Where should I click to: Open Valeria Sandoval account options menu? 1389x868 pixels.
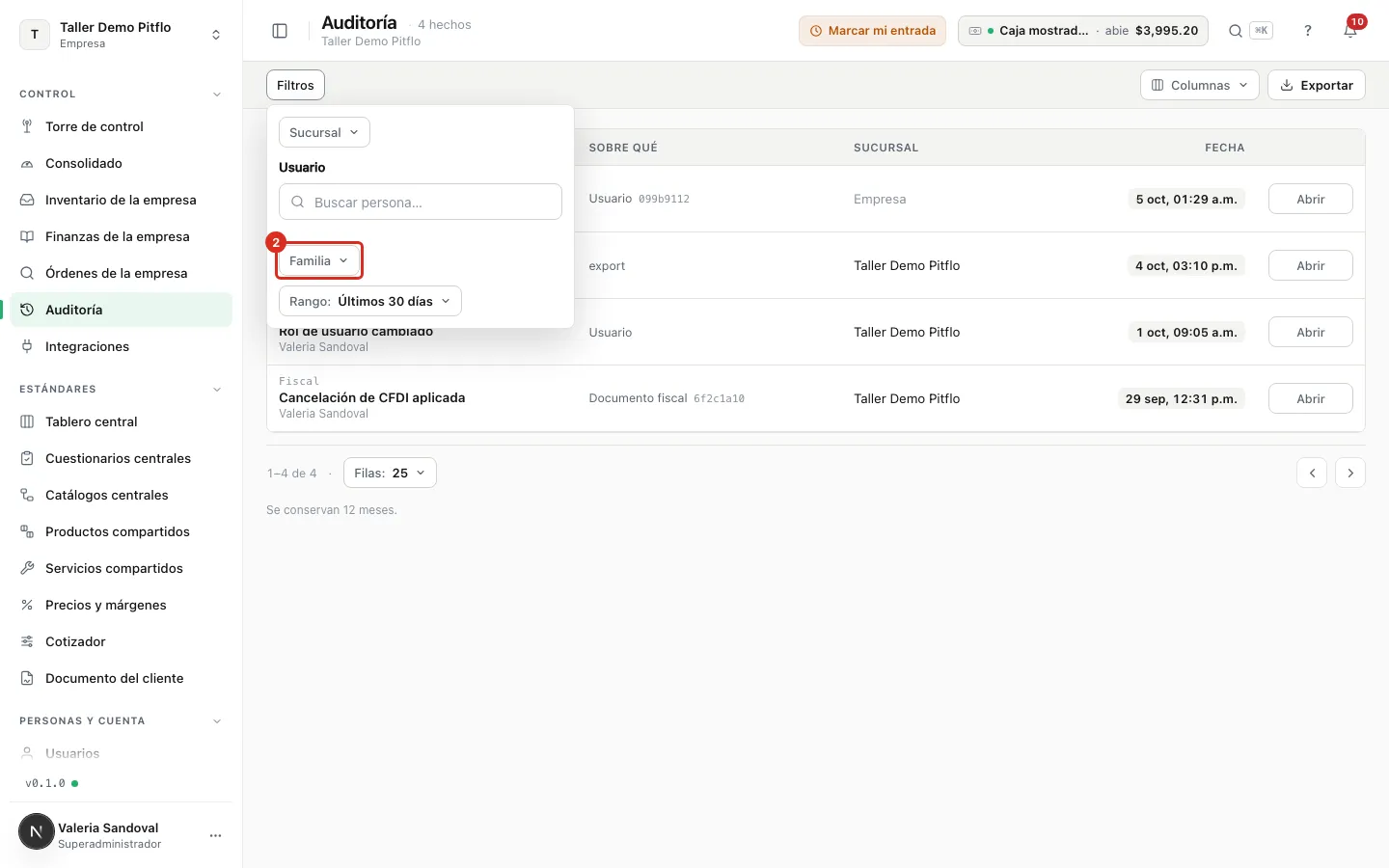(x=215, y=835)
